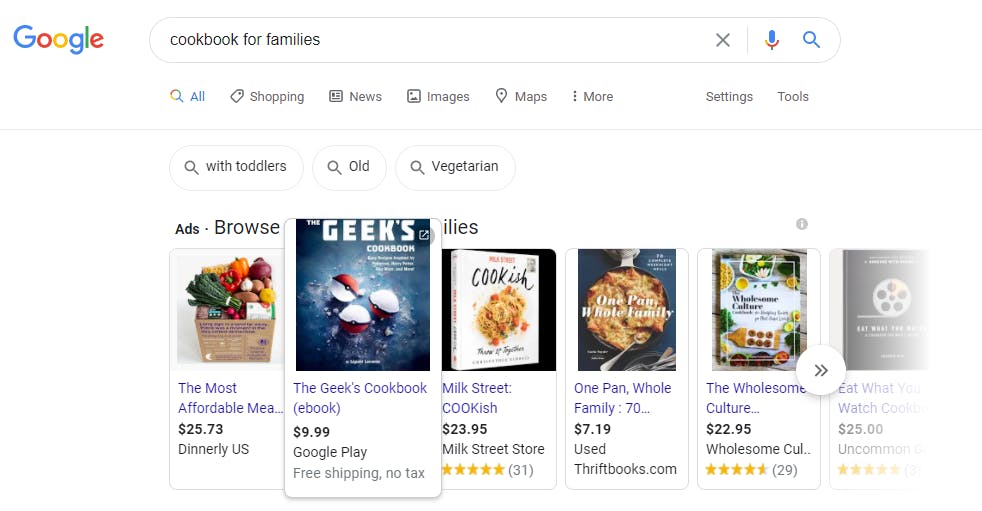Open the Settings menu
This screenshot has height=511, width=982.
[729, 96]
